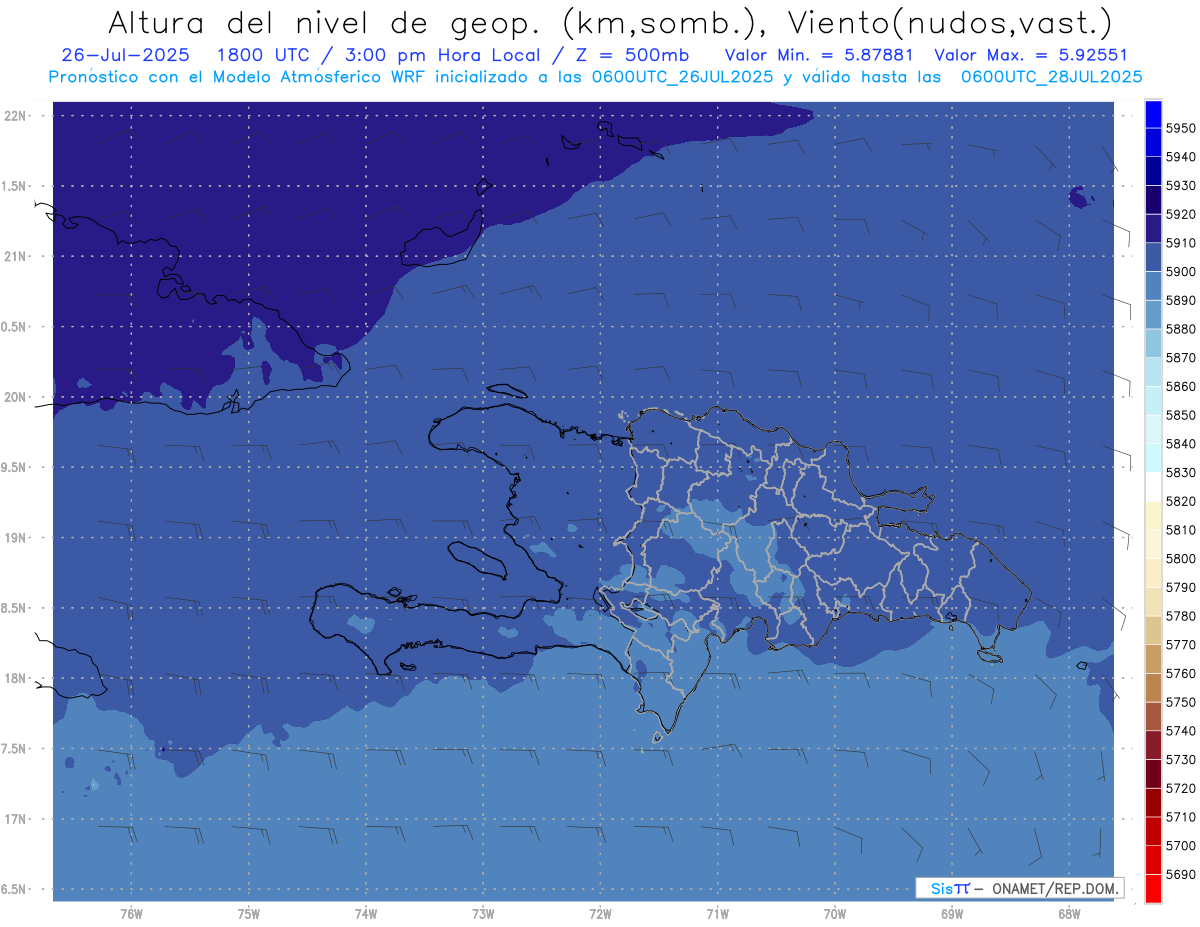This screenshot has height=927, width=1200.
Task: Pick the bright red swatch at color bar bottom
Action: (x=1153, y=888)
